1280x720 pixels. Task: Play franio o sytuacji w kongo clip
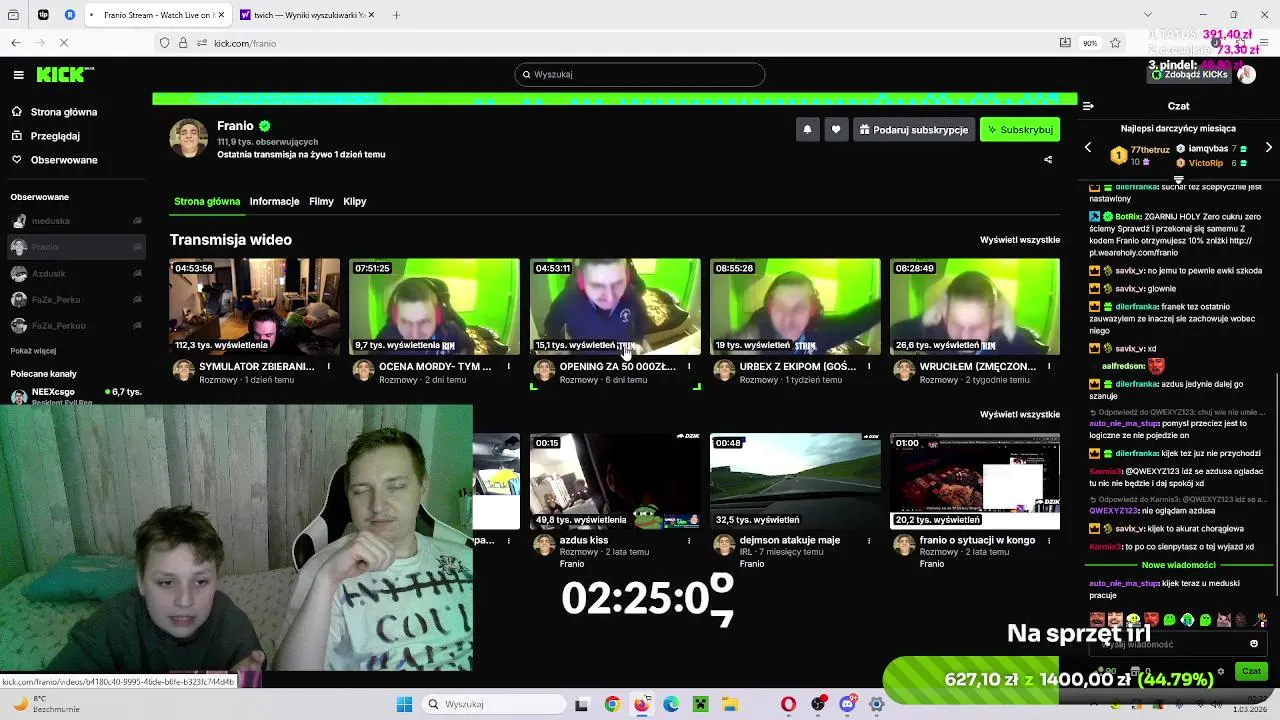coord(975,481)
